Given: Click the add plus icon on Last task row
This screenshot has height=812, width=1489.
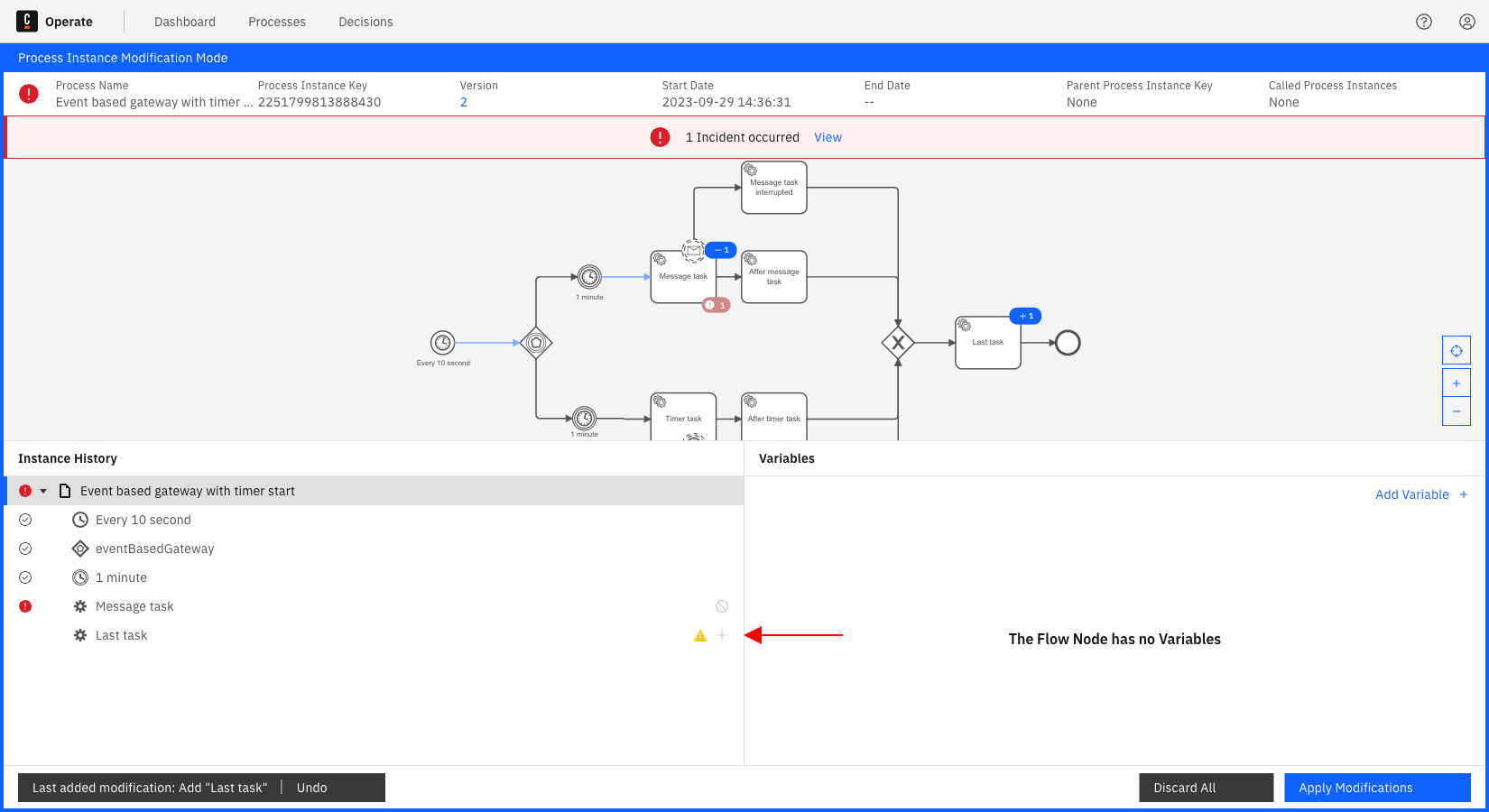Looking at the screenshot, I should (722, 636).
